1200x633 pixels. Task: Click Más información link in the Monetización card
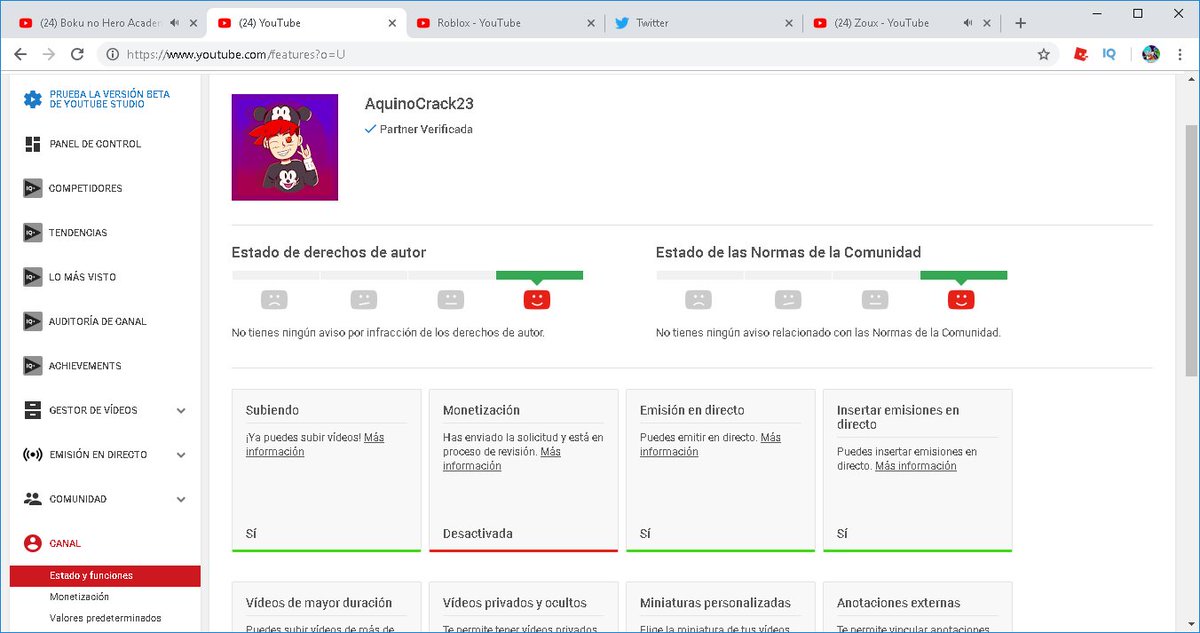pyautogui.click(x=502, y=459)
